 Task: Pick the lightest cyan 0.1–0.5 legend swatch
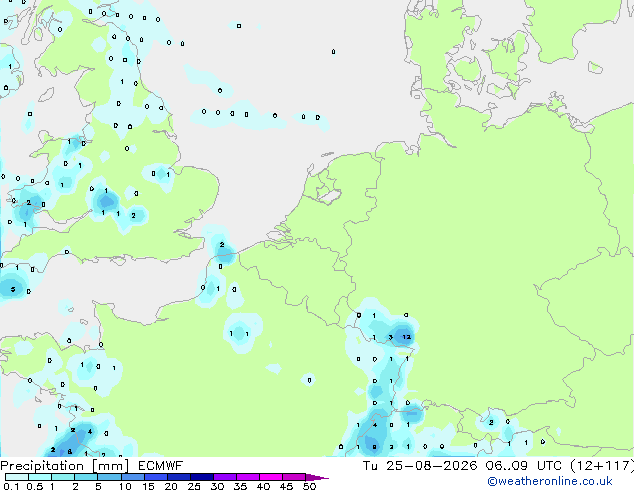coord(17,477)
